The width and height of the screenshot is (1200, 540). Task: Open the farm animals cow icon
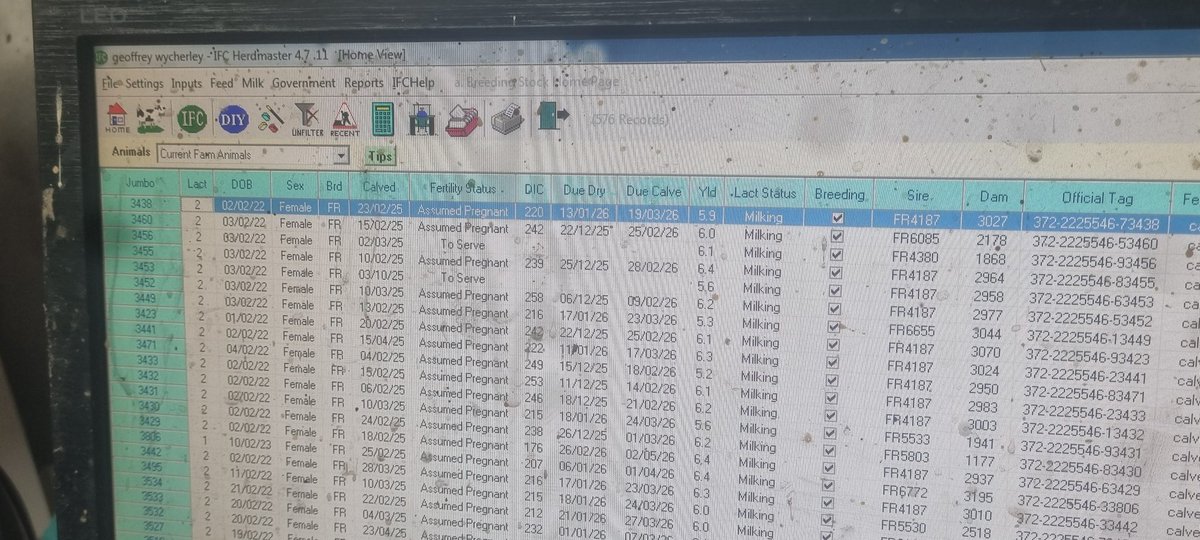(151, 119)
